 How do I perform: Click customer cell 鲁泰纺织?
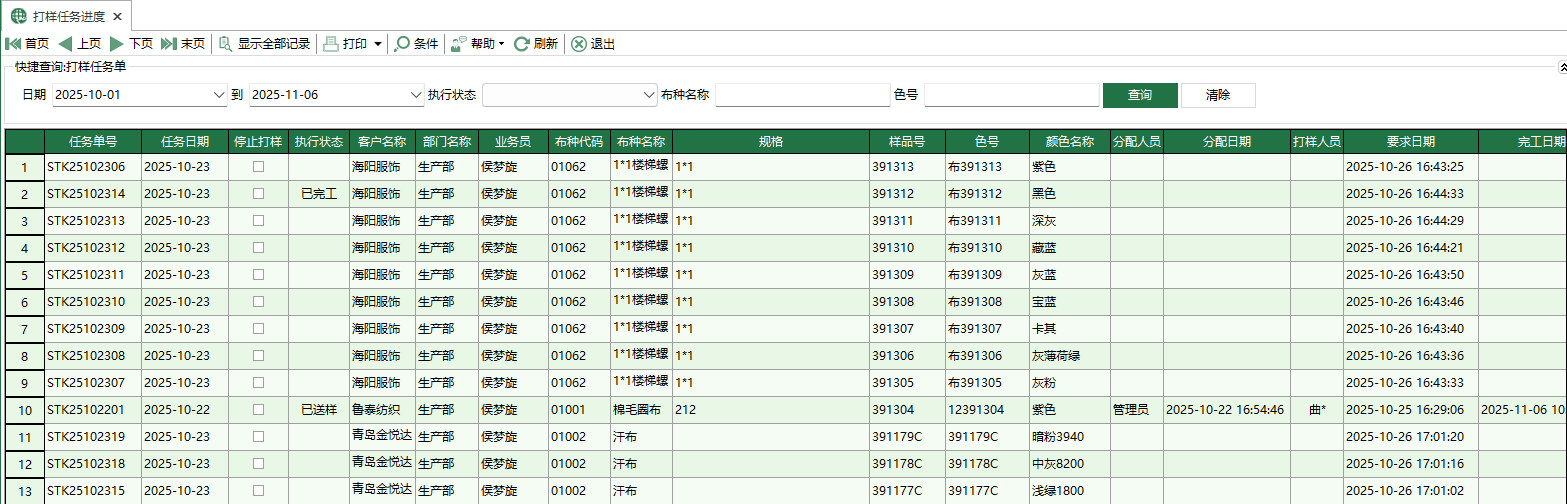382,410
